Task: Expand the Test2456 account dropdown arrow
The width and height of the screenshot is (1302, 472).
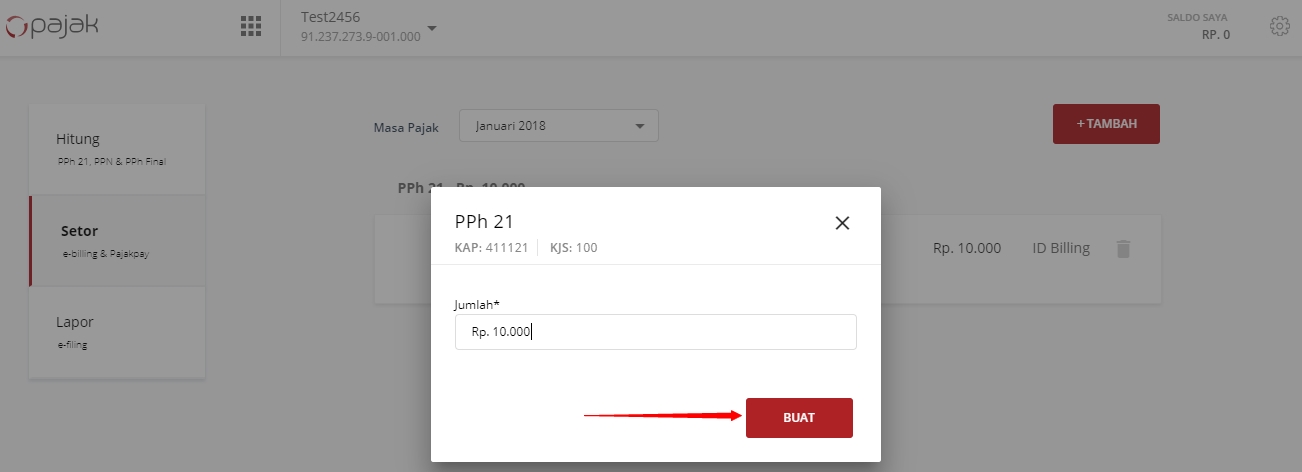Action: tap(432, 28)
